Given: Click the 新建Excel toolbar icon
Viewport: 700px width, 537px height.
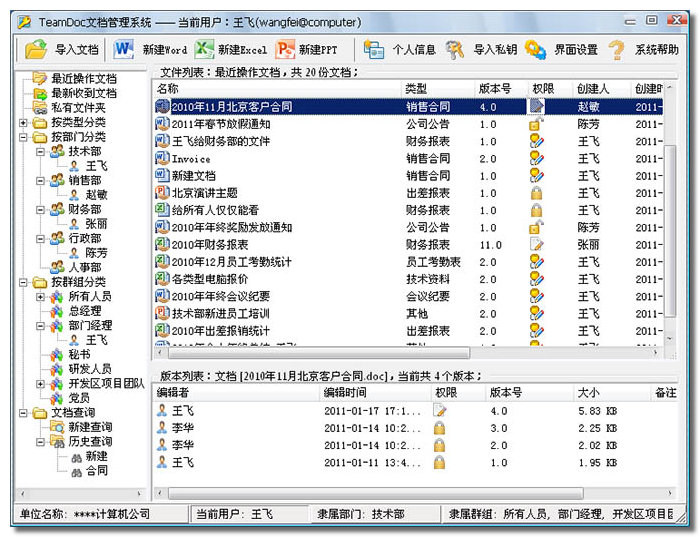Looking at the screenshot, I should point(205,49).
